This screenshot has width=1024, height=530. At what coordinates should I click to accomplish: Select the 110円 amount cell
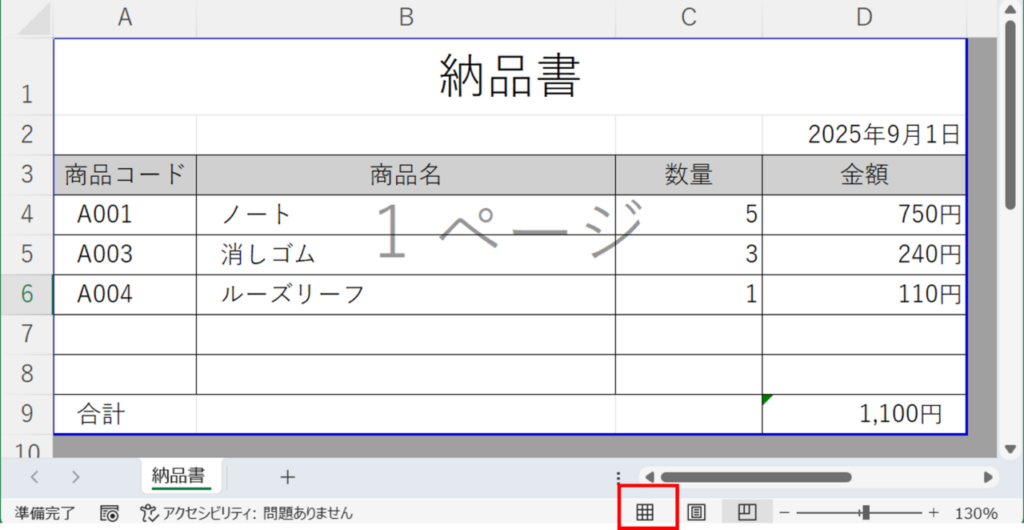coord(864,294)
